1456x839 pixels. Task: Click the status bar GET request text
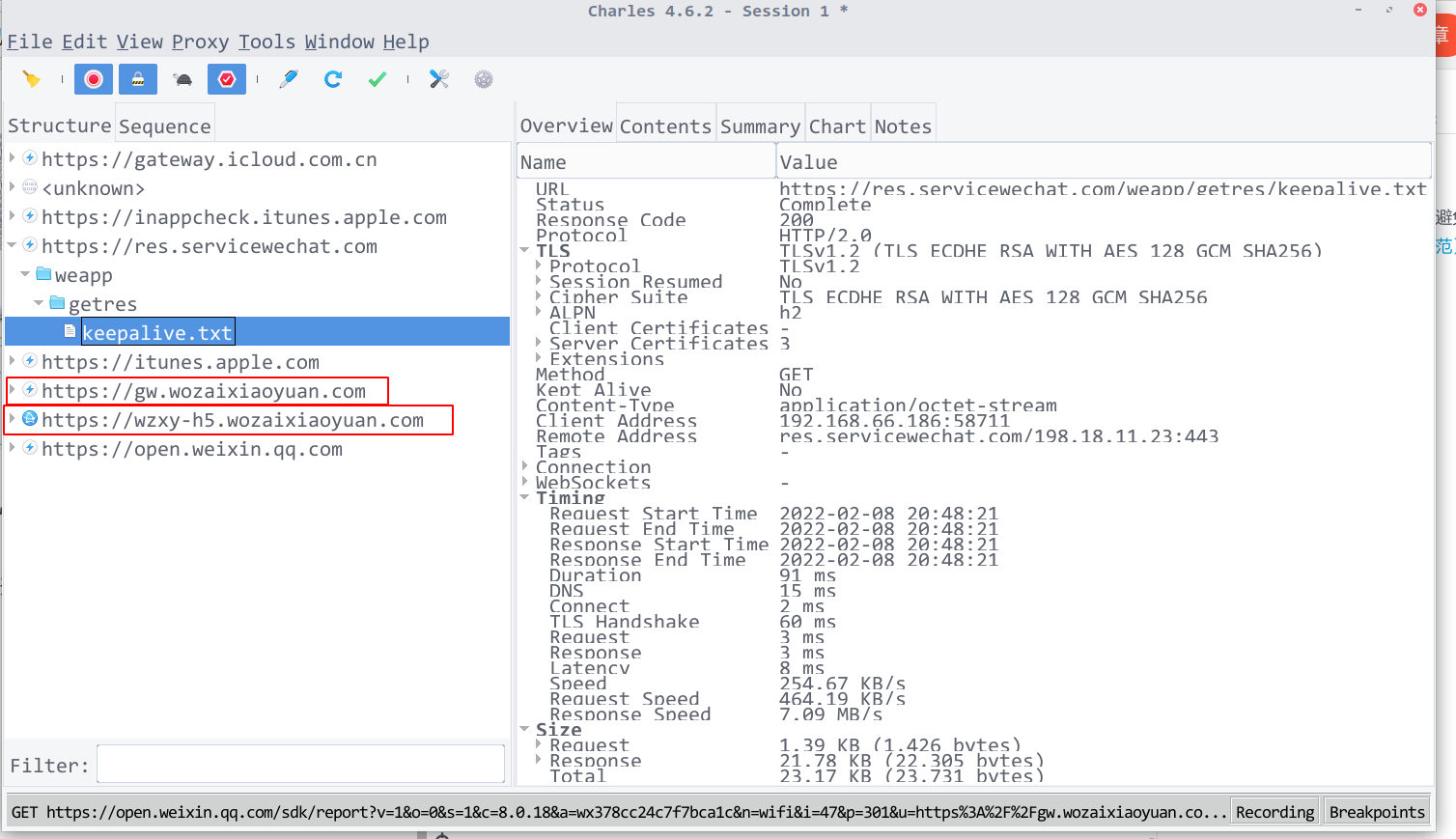pos(618,812)
